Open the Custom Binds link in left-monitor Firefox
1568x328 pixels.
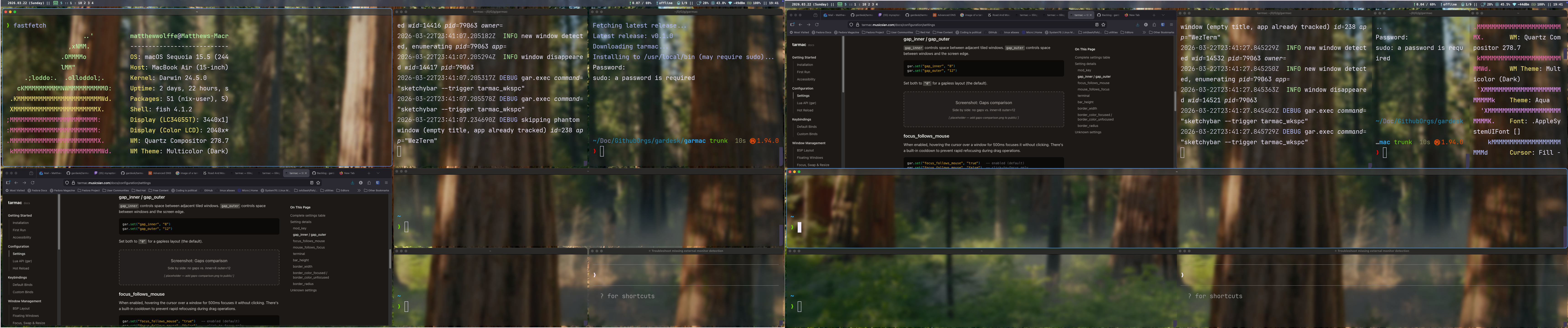click(23, 292)
